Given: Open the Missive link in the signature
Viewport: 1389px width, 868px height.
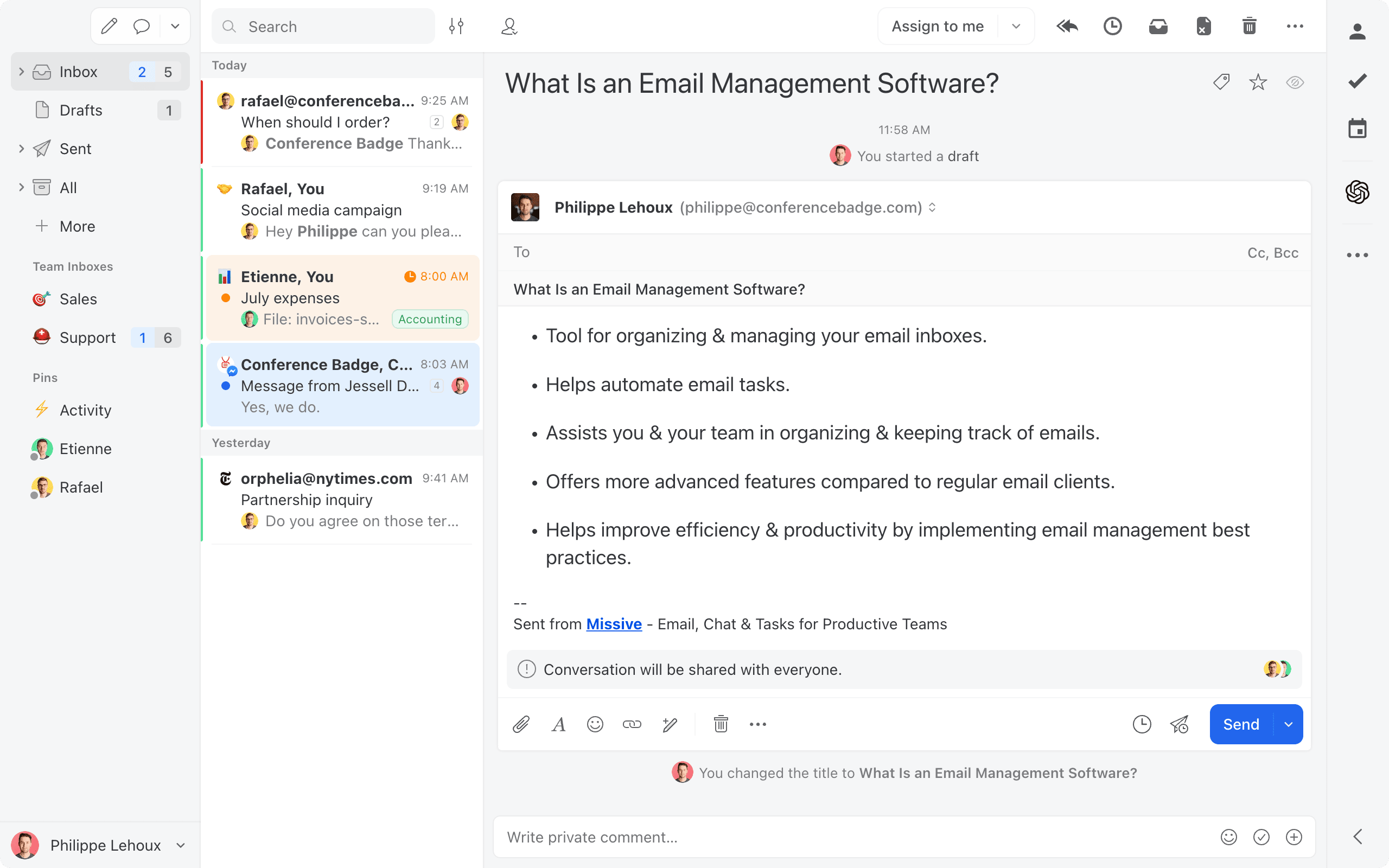Looking at the screenshot, I should [614, 624].
